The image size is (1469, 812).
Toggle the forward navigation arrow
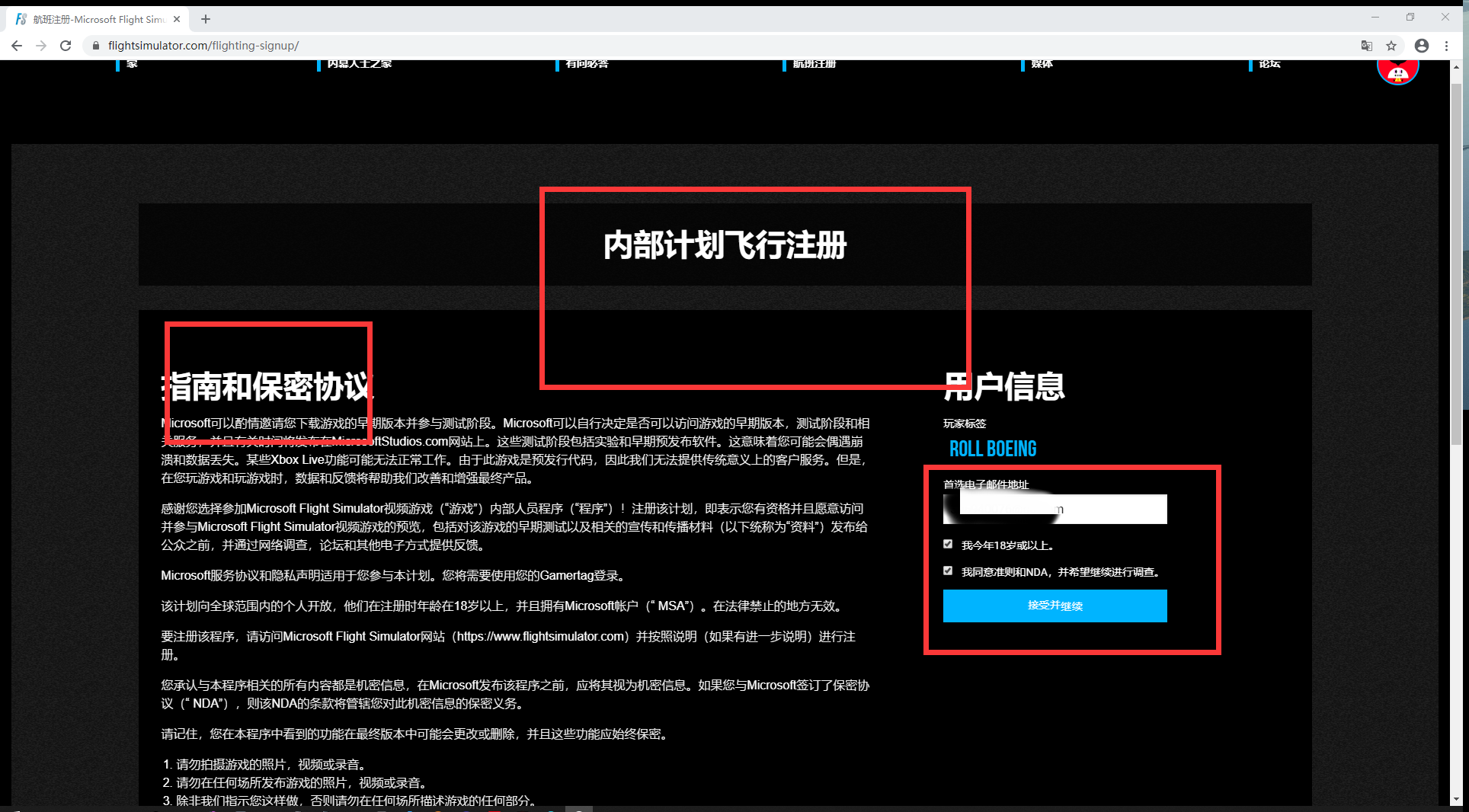(41, 46)
